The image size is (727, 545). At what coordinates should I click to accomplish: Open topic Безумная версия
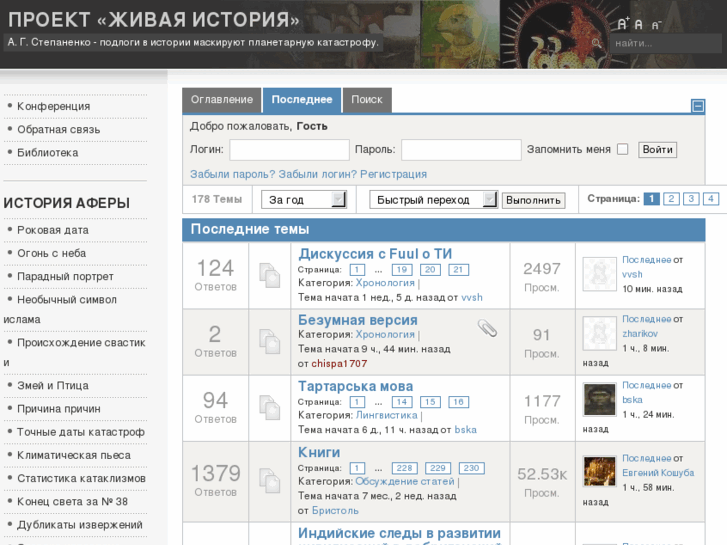click(x=357, y=320)
